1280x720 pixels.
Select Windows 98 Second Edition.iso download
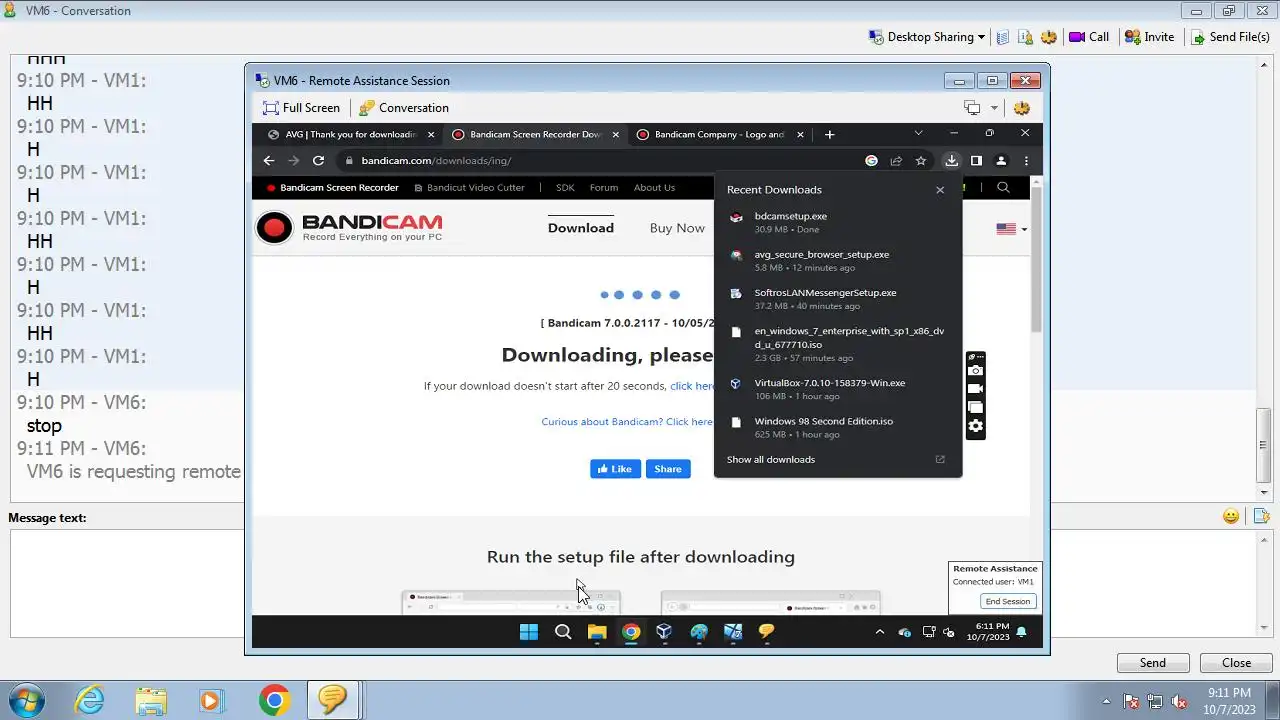(x=837, y=427)
